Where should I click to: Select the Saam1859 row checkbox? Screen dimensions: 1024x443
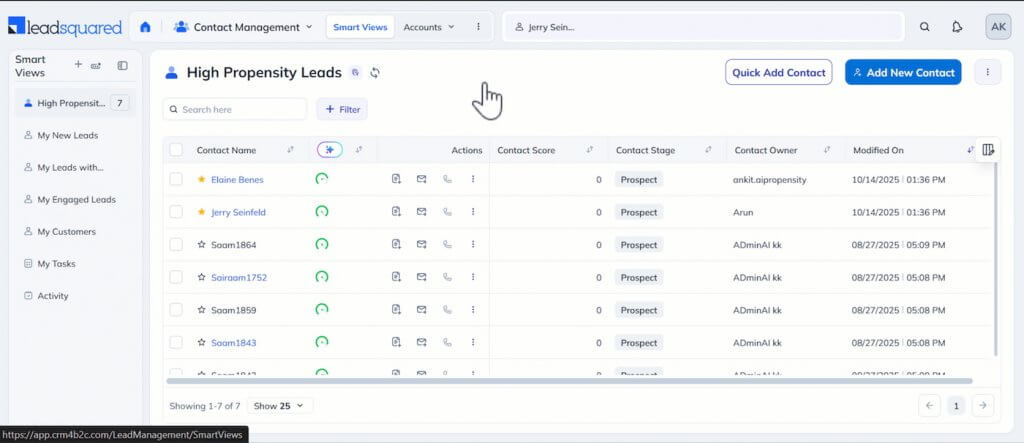(x=176, y=310)
